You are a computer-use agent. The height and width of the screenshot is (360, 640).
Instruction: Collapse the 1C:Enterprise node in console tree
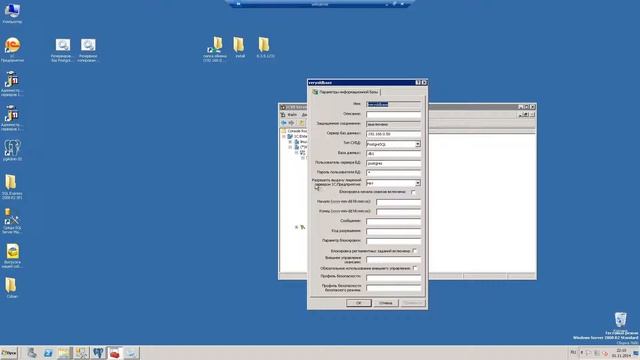point(284,136)
